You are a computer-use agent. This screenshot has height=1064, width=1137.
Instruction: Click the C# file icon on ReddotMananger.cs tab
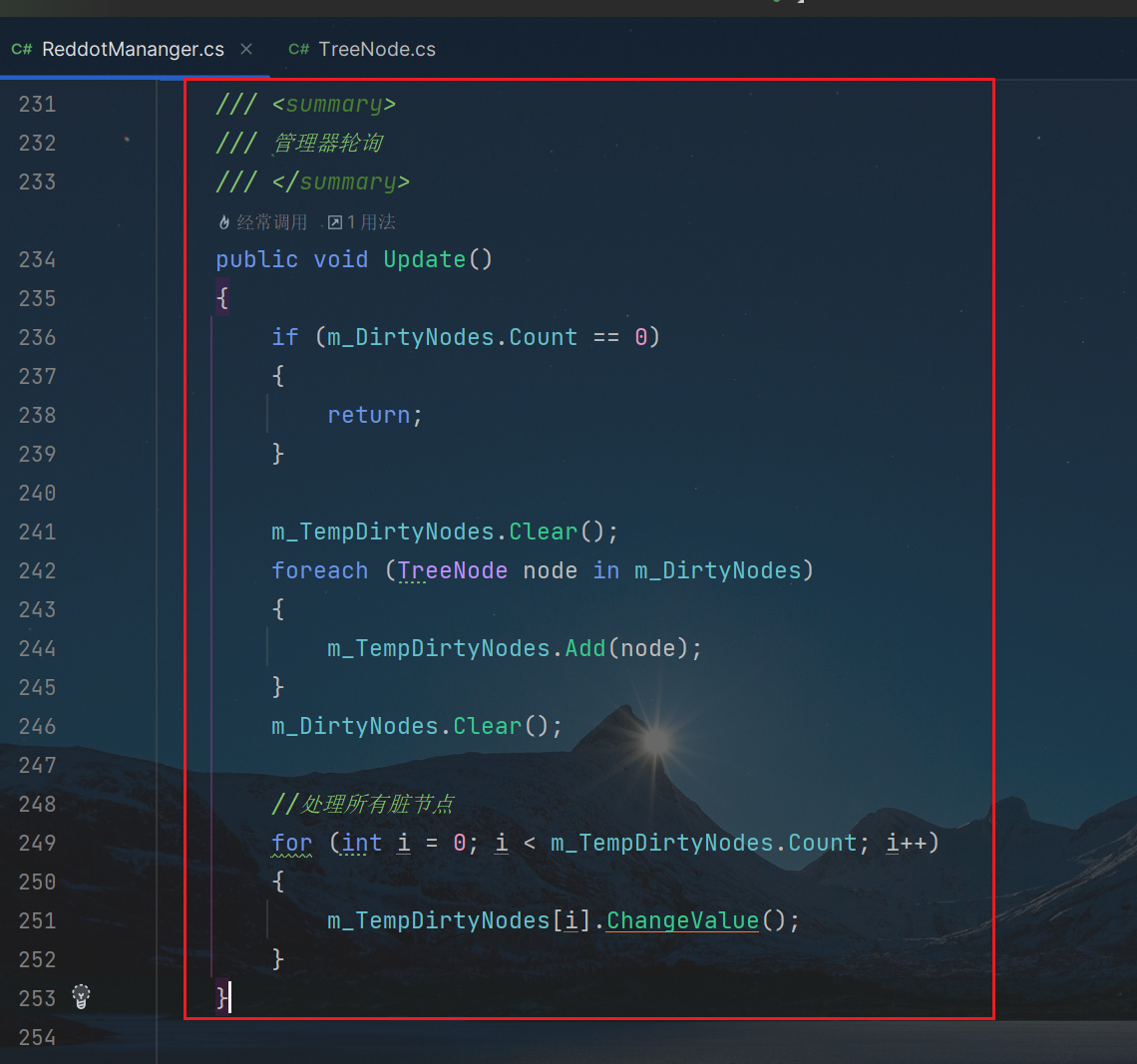22,49
